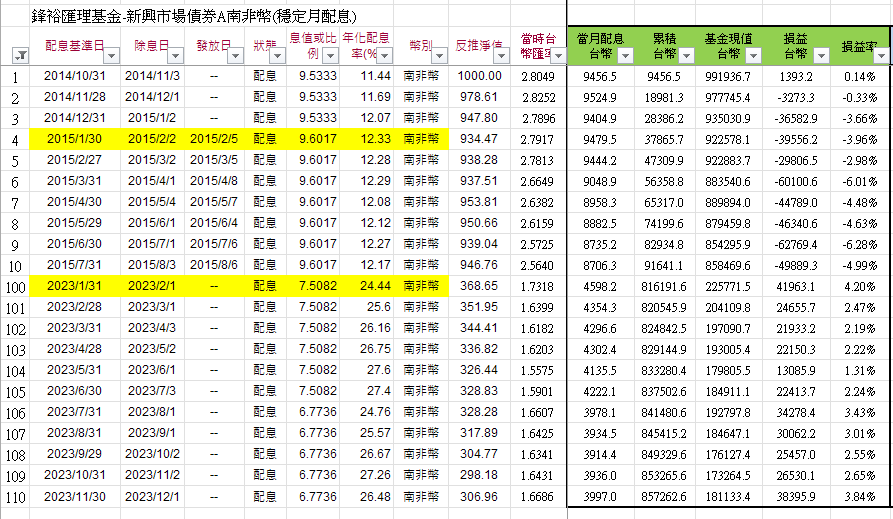This screenshot has height=519, width=893.
Task: Open the 年化配息率 column filter dropdown
Action: click(385, 55)
